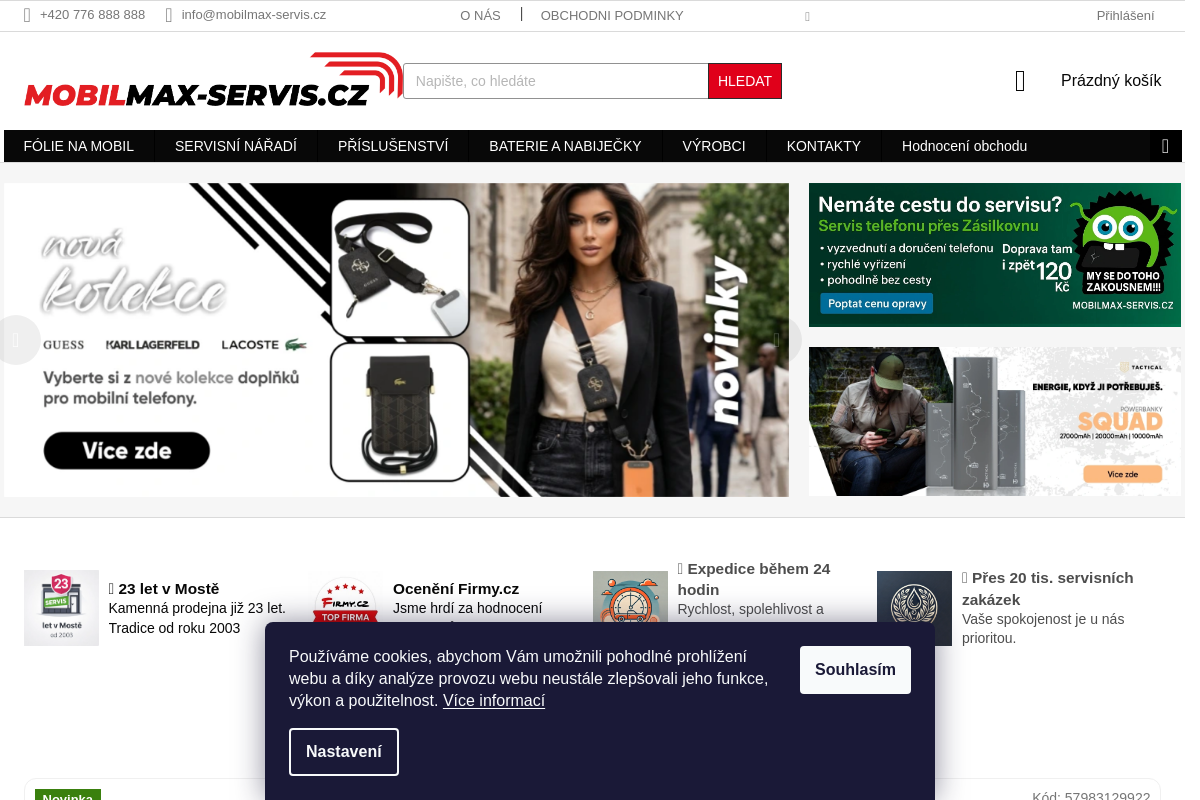Click the HLEDAT search button
The image size is (1200, 800).
pos(745,81)
